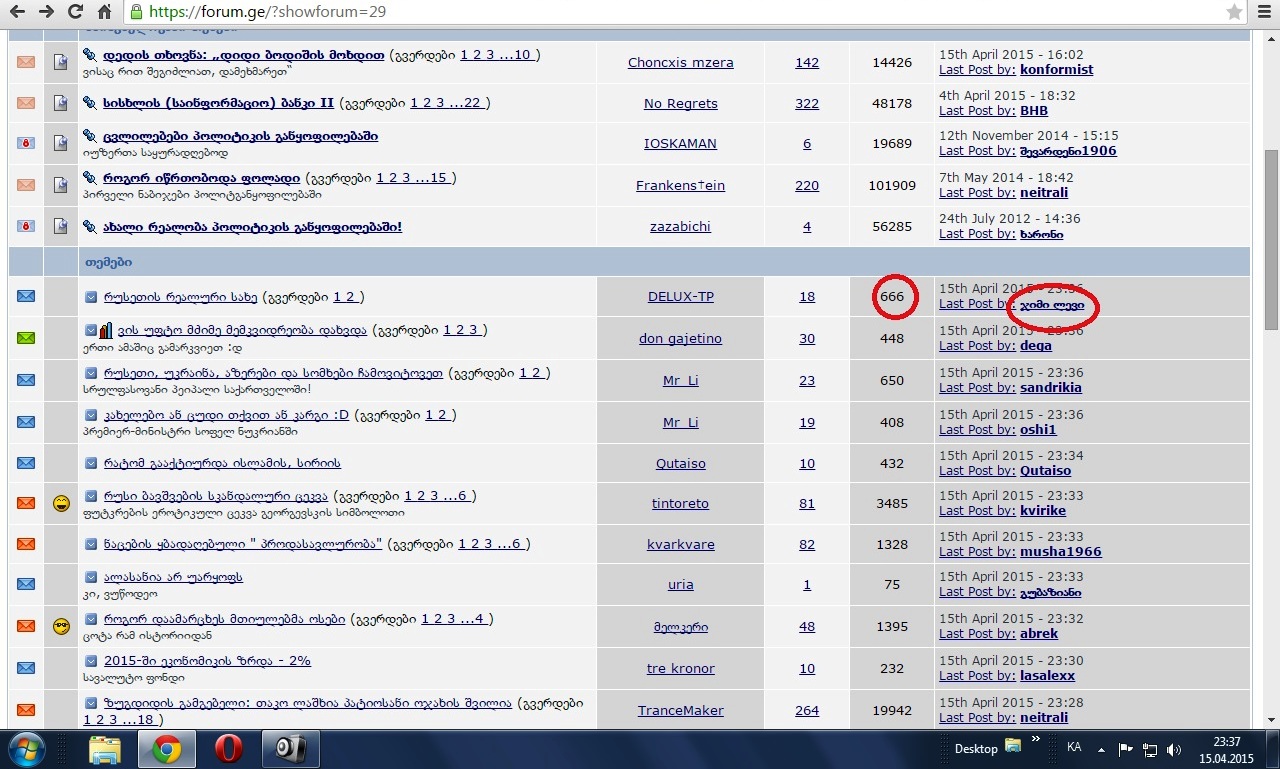Click the 81 replies count link

click(x=807, y=503)
